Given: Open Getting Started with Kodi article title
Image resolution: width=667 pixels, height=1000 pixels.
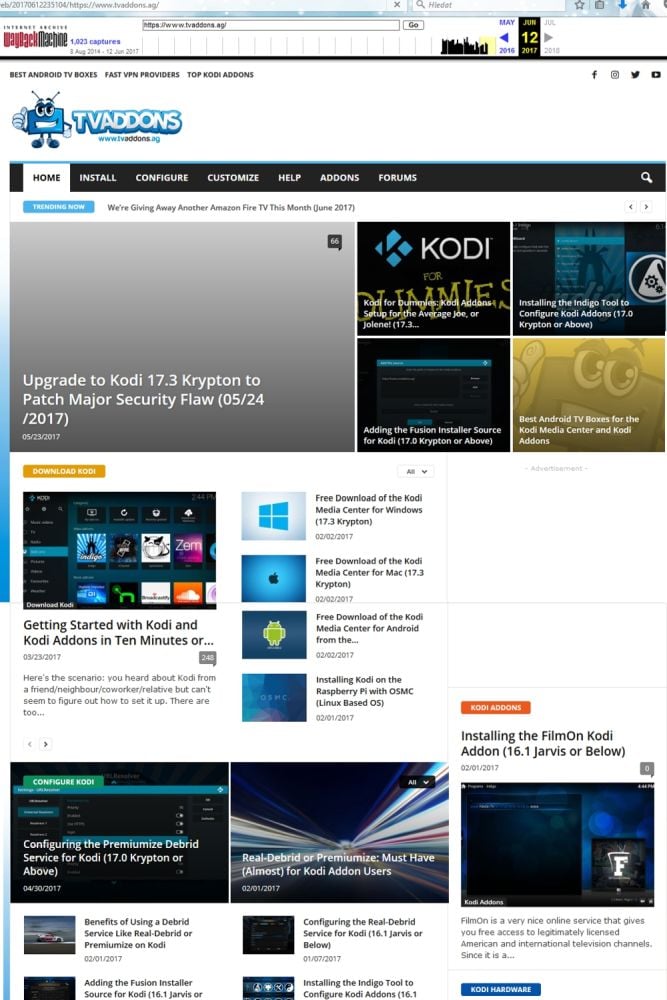Looking at the screenshot, I should 119,633.
